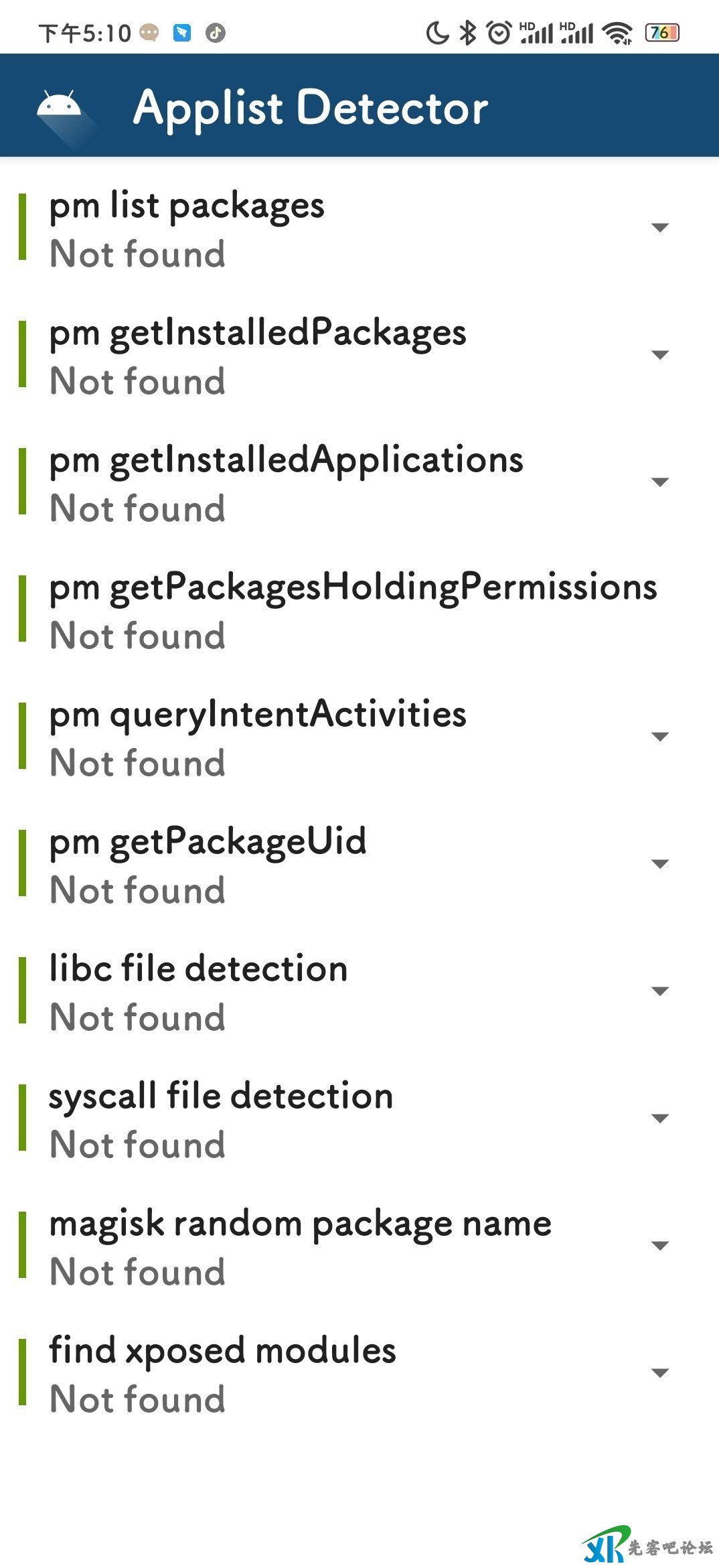Expand pm getInstalledApplications details arrow
Screen dimensions: 719x1568
tap(660, 482)
